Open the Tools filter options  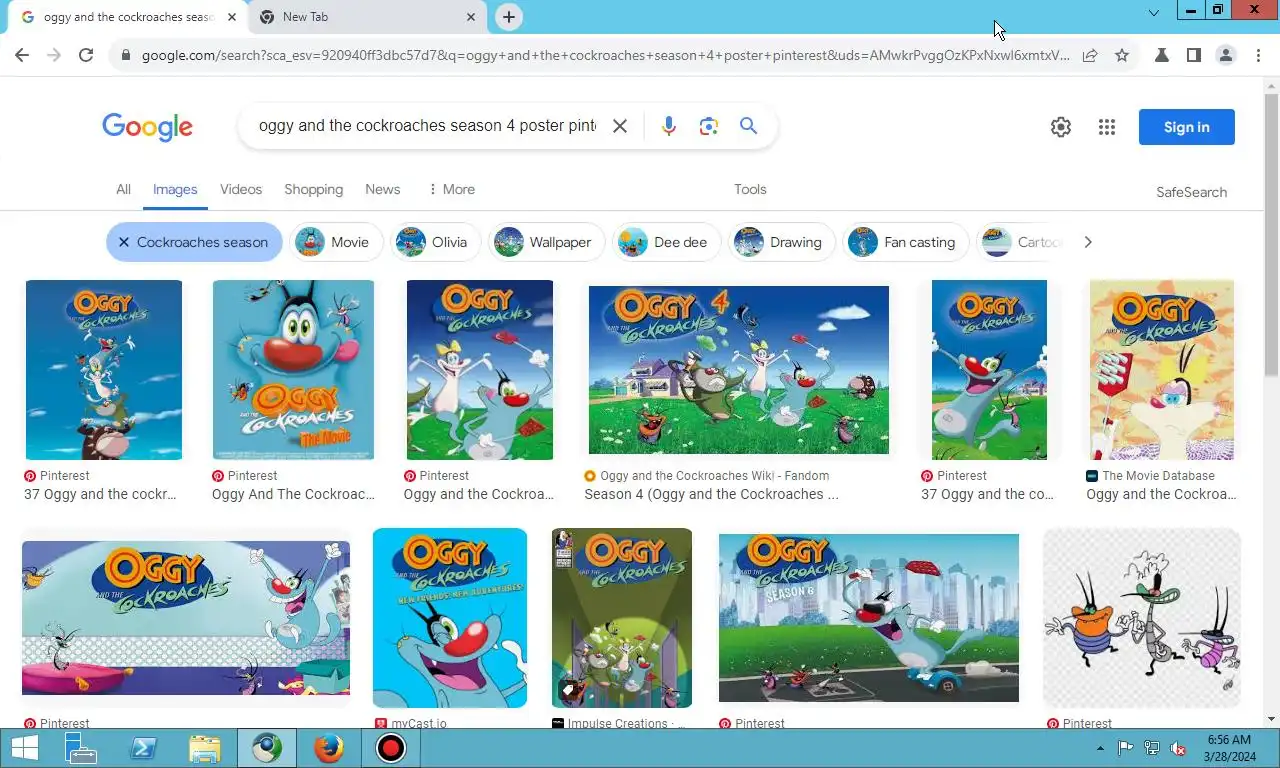tap(750, 189)
